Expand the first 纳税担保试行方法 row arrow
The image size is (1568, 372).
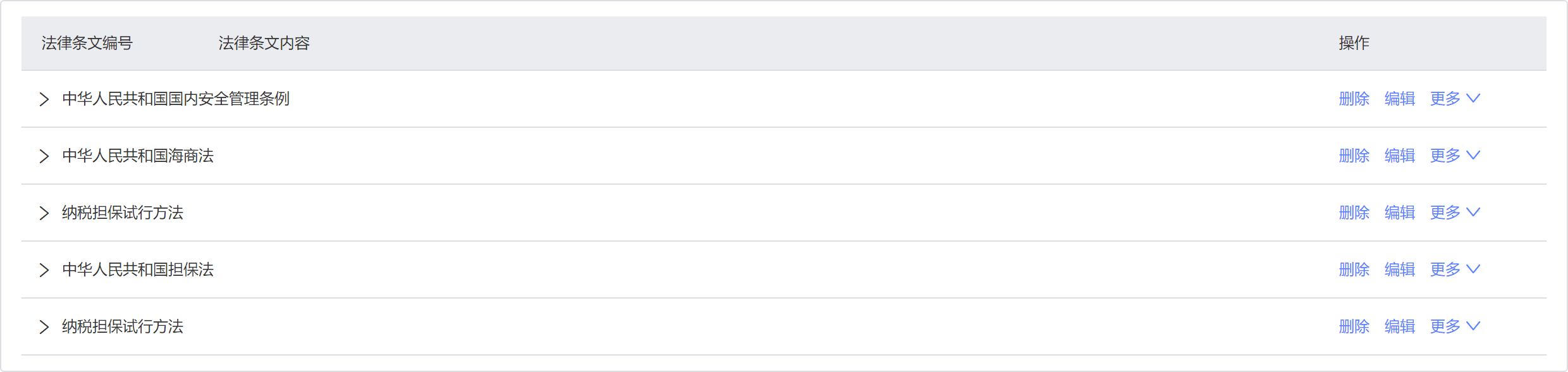(x=44, y=213)
